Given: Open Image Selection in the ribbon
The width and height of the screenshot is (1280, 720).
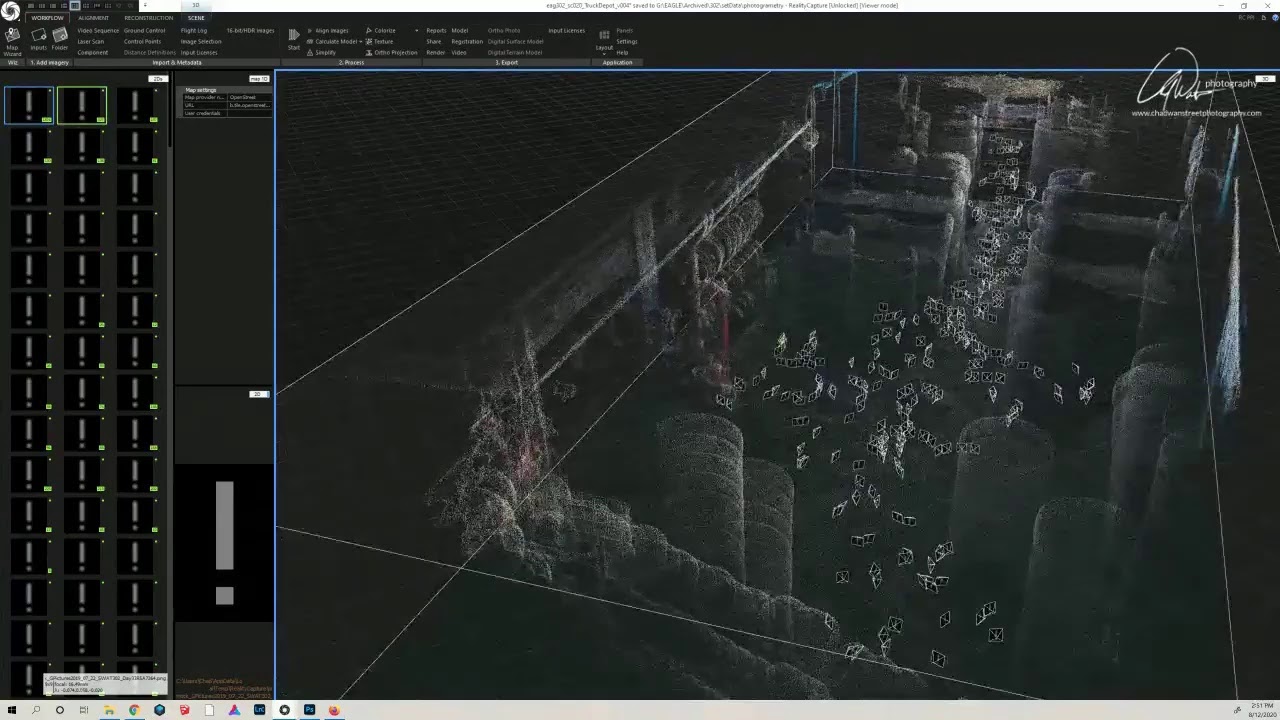Looking at the screenshot, I should (201, 42).
